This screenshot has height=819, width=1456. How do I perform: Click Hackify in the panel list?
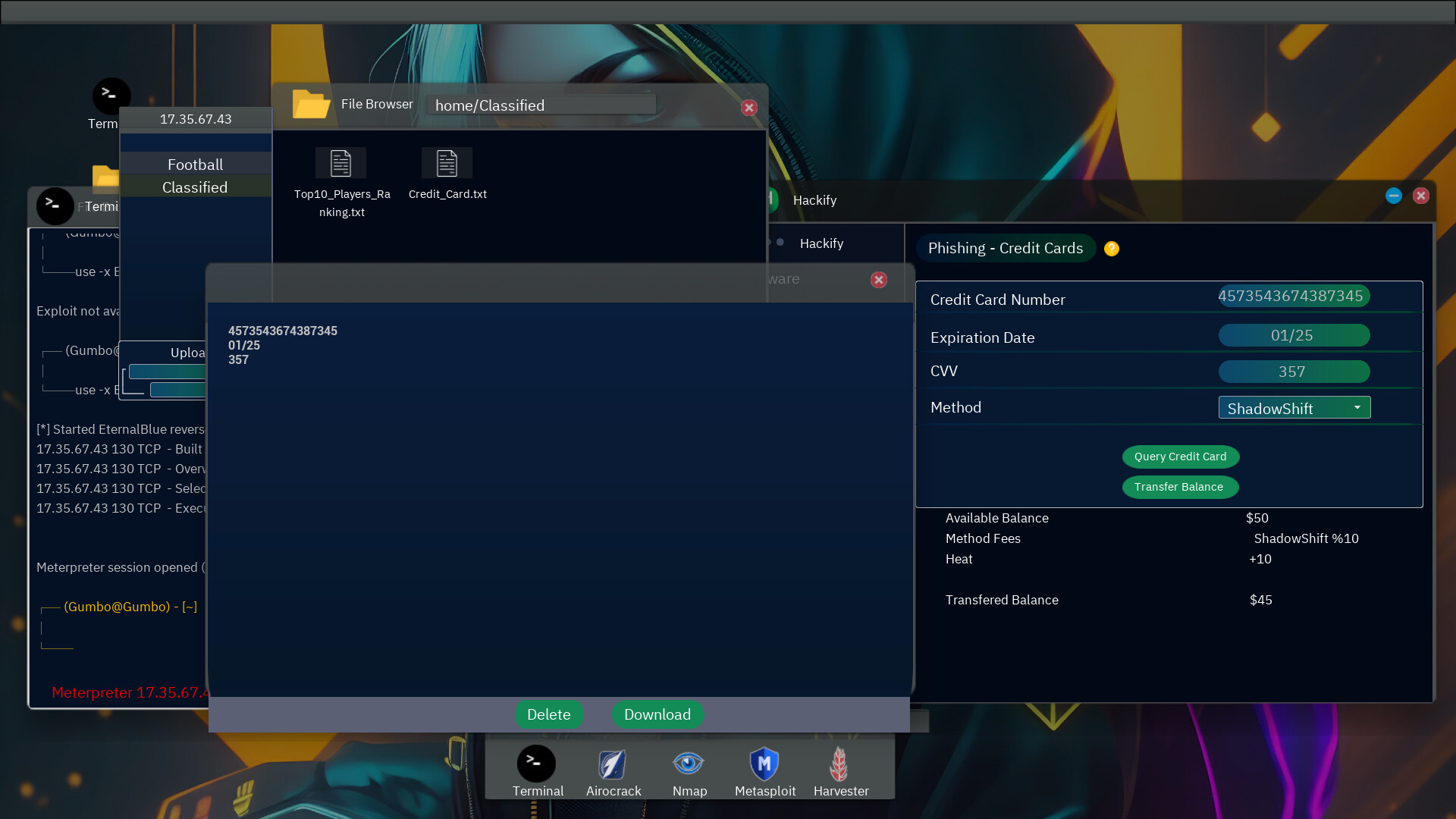click(820, 242)
